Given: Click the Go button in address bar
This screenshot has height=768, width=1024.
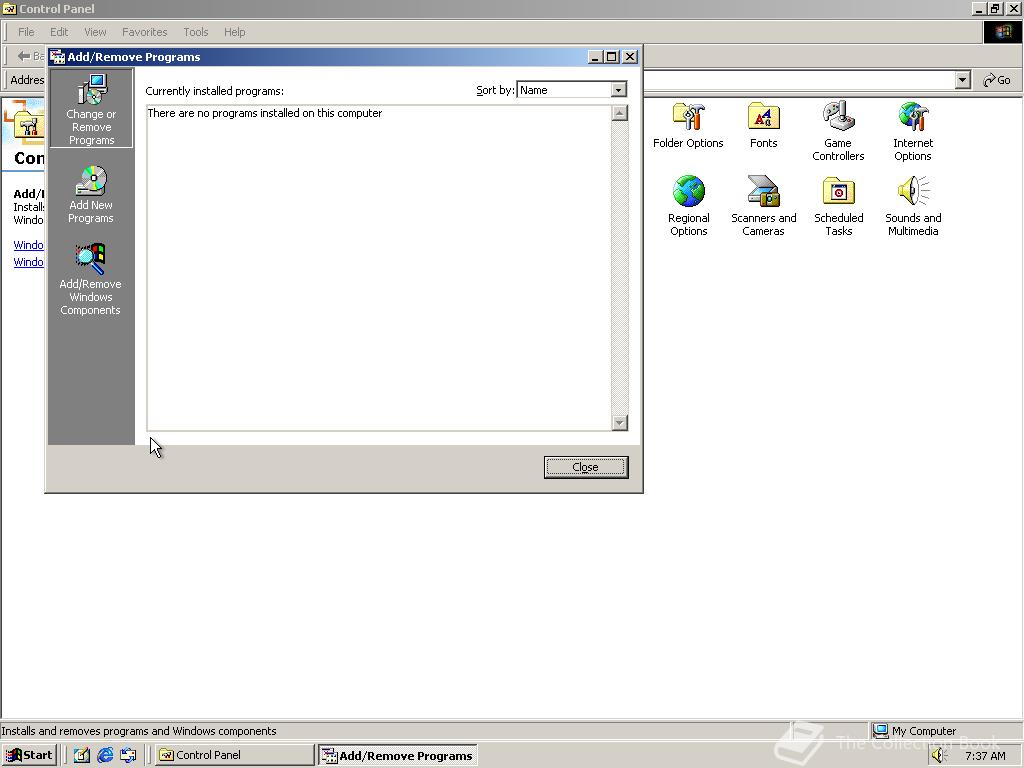Looking at the screenshot, I should click(997, 80).
